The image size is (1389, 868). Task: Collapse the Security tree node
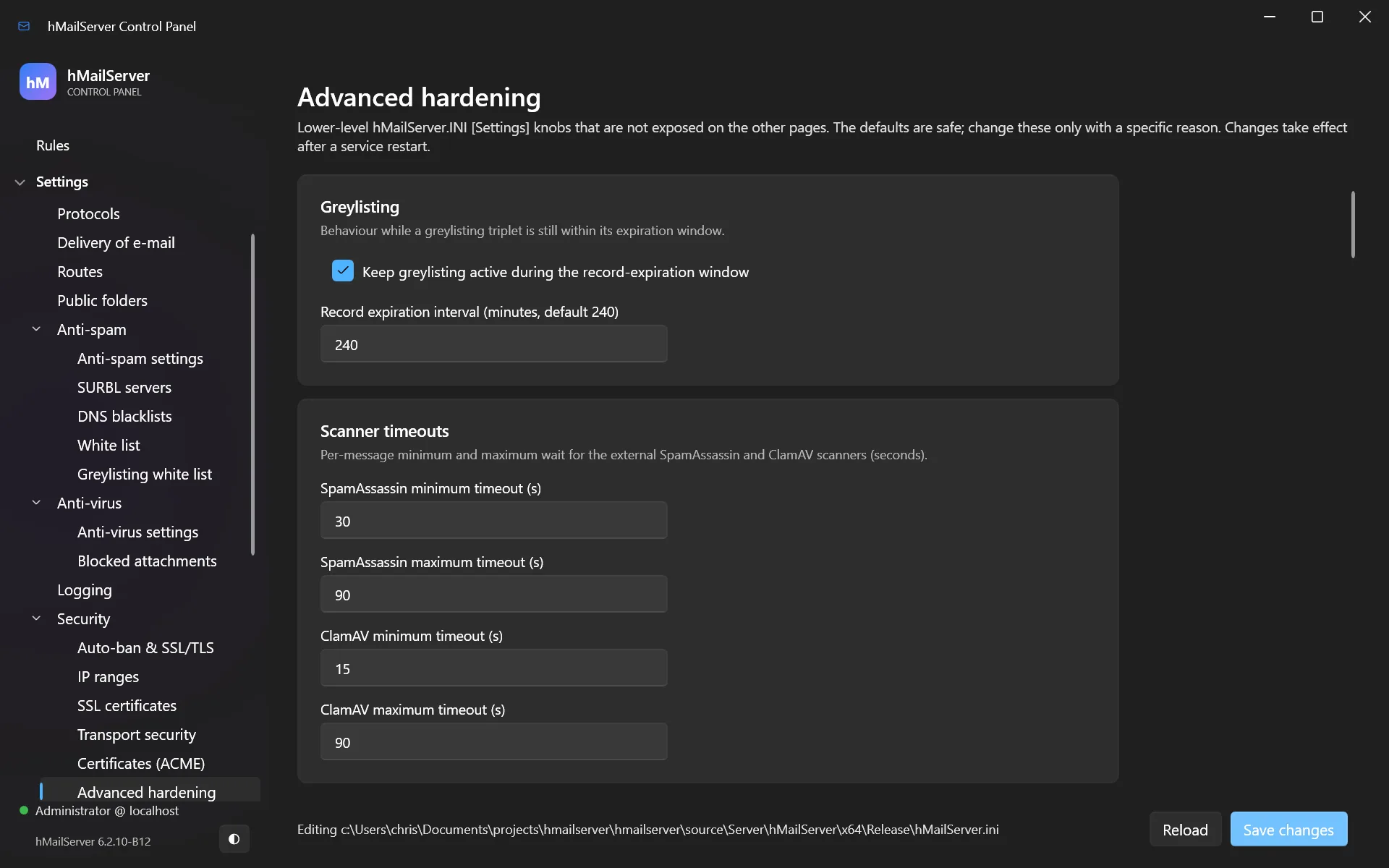tap(36, 618)
